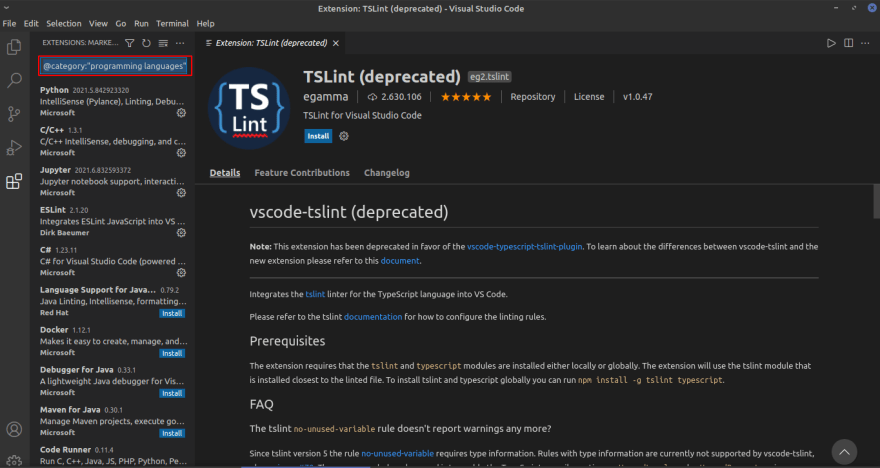Open the License link

pyautogui.click(x=589, y=97)
